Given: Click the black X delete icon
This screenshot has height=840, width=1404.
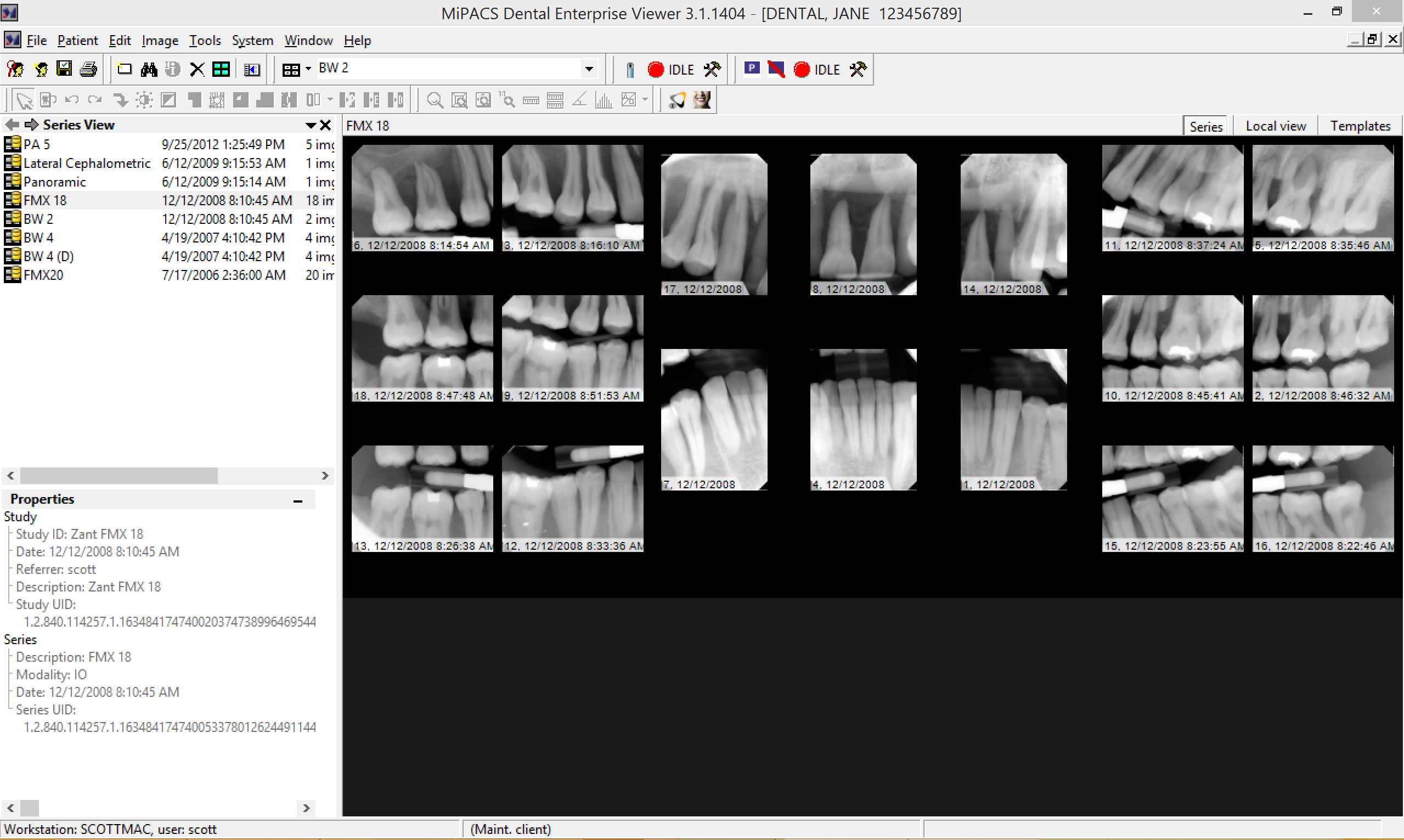Looking at the screenshot, I should tap(197, 70).
